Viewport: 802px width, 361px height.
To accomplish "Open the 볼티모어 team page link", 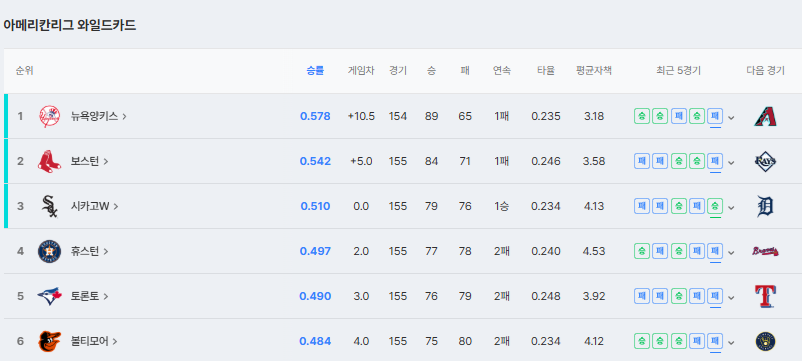I will pyautogui.click(x=94, y=342).
